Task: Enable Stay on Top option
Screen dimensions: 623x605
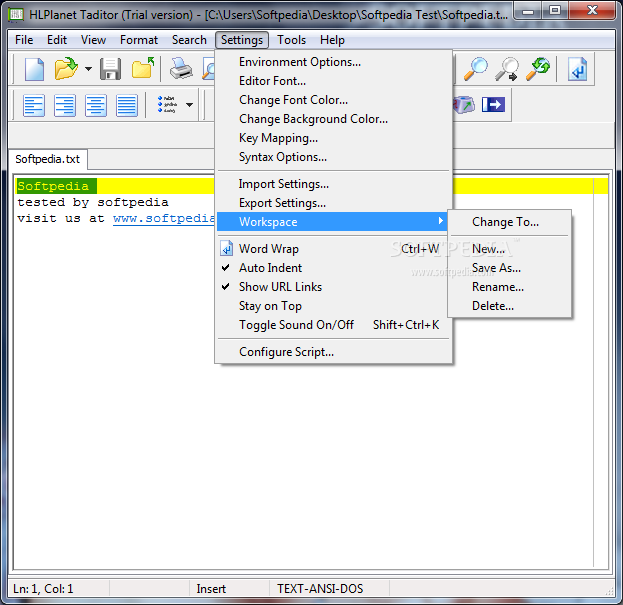Action: 333,306
